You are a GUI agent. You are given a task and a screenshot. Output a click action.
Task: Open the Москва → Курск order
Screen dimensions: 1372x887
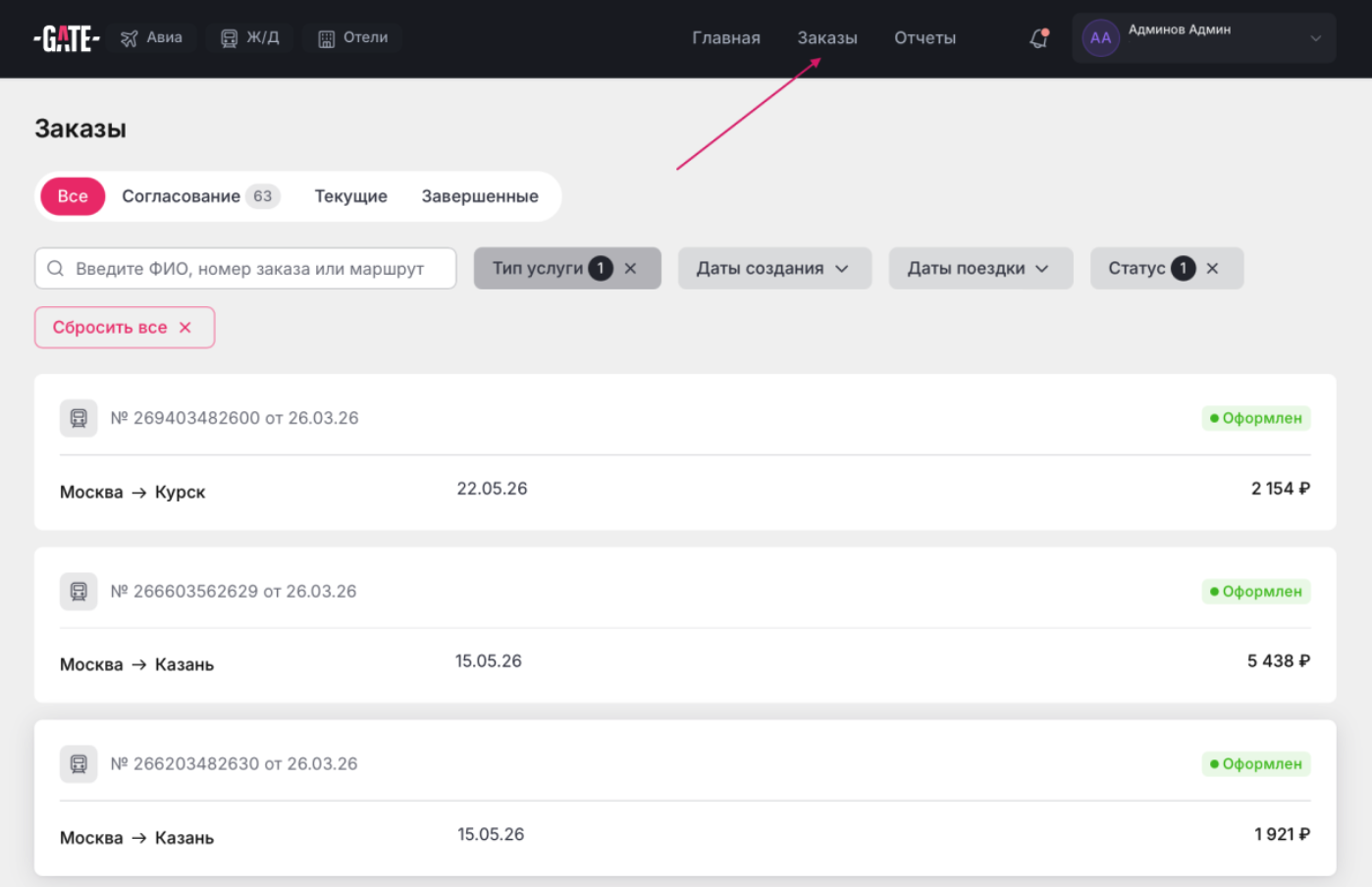click(132, 492)
